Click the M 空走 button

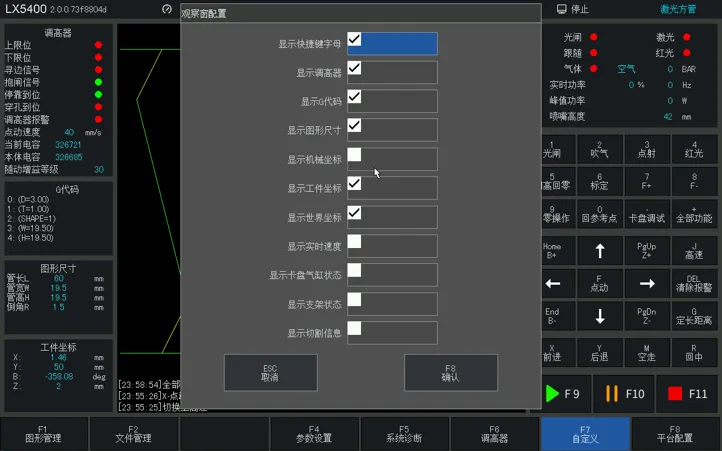click(647, 352)
